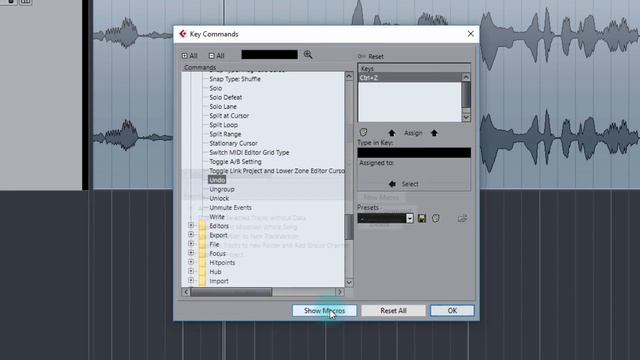Screen dimensions: 640x360
Task: Expand the Focus folder
Action: tap(191, 253)
